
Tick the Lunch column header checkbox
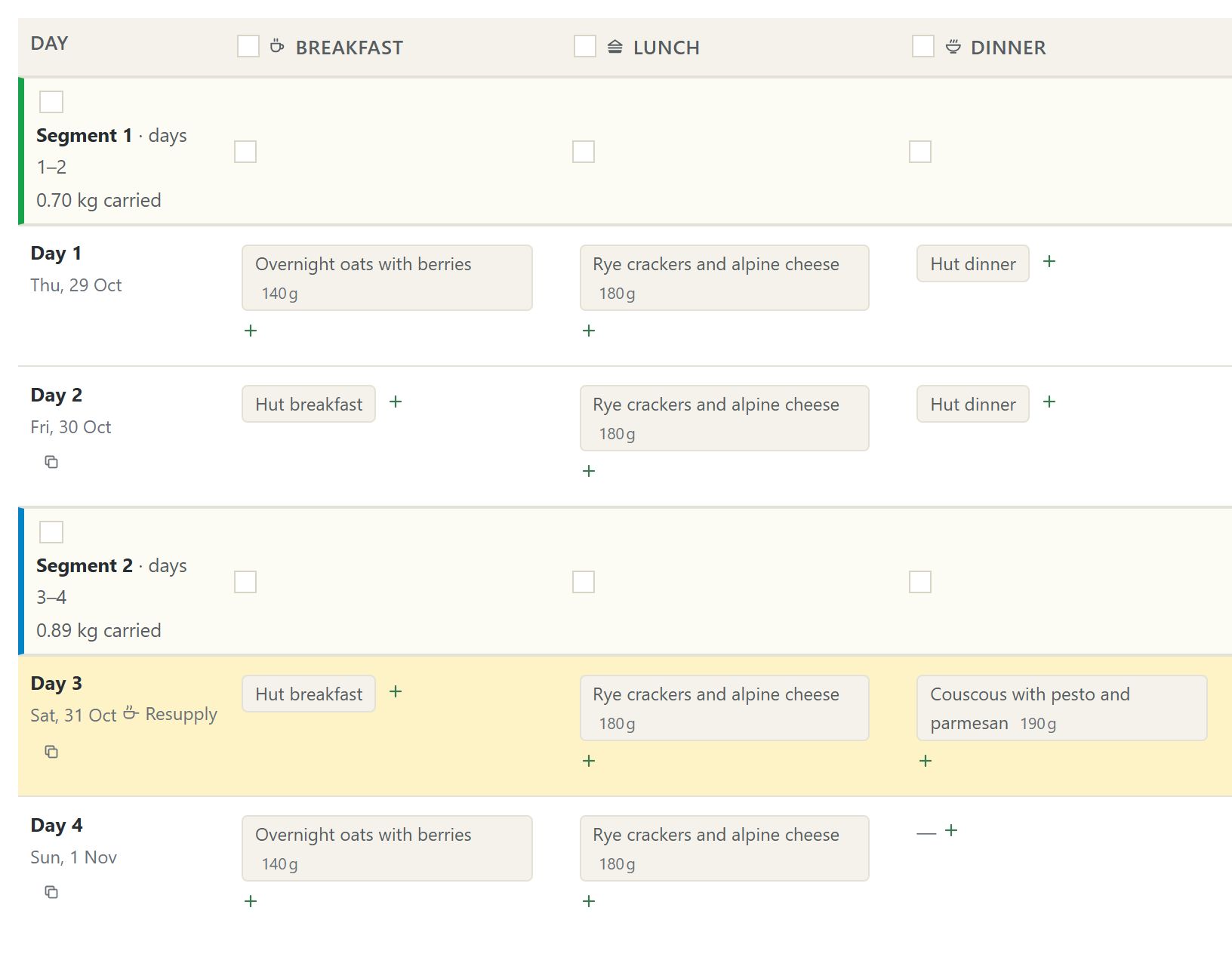pos(585,46)
